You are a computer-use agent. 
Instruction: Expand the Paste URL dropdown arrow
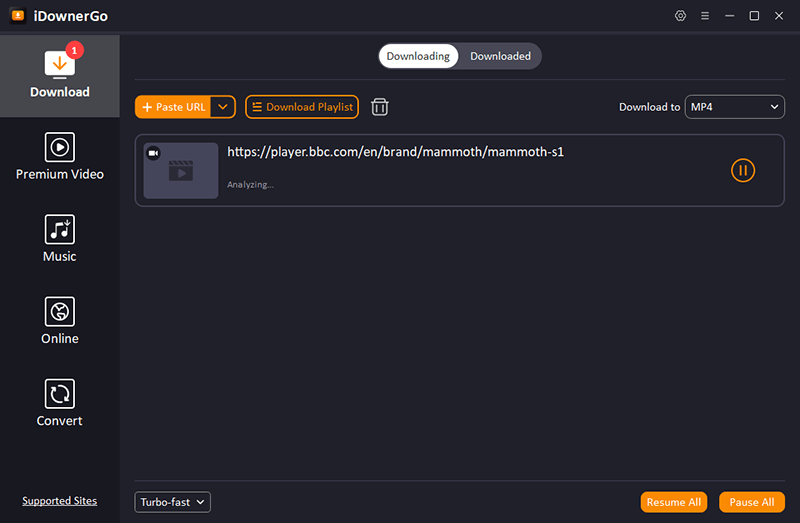coord(223,107)
